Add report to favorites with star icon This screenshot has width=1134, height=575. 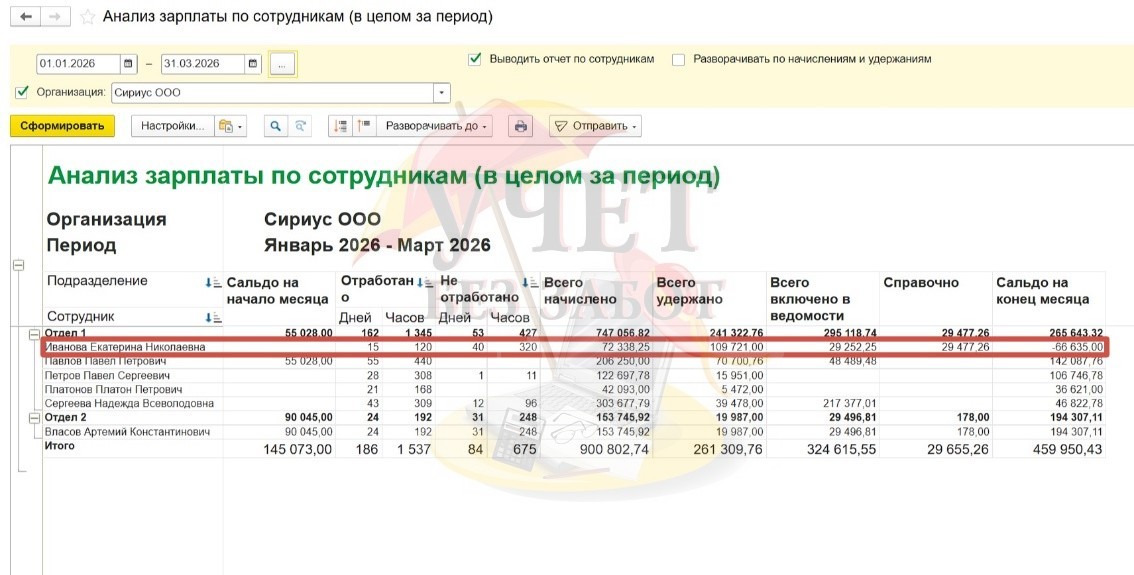(88, 18)
